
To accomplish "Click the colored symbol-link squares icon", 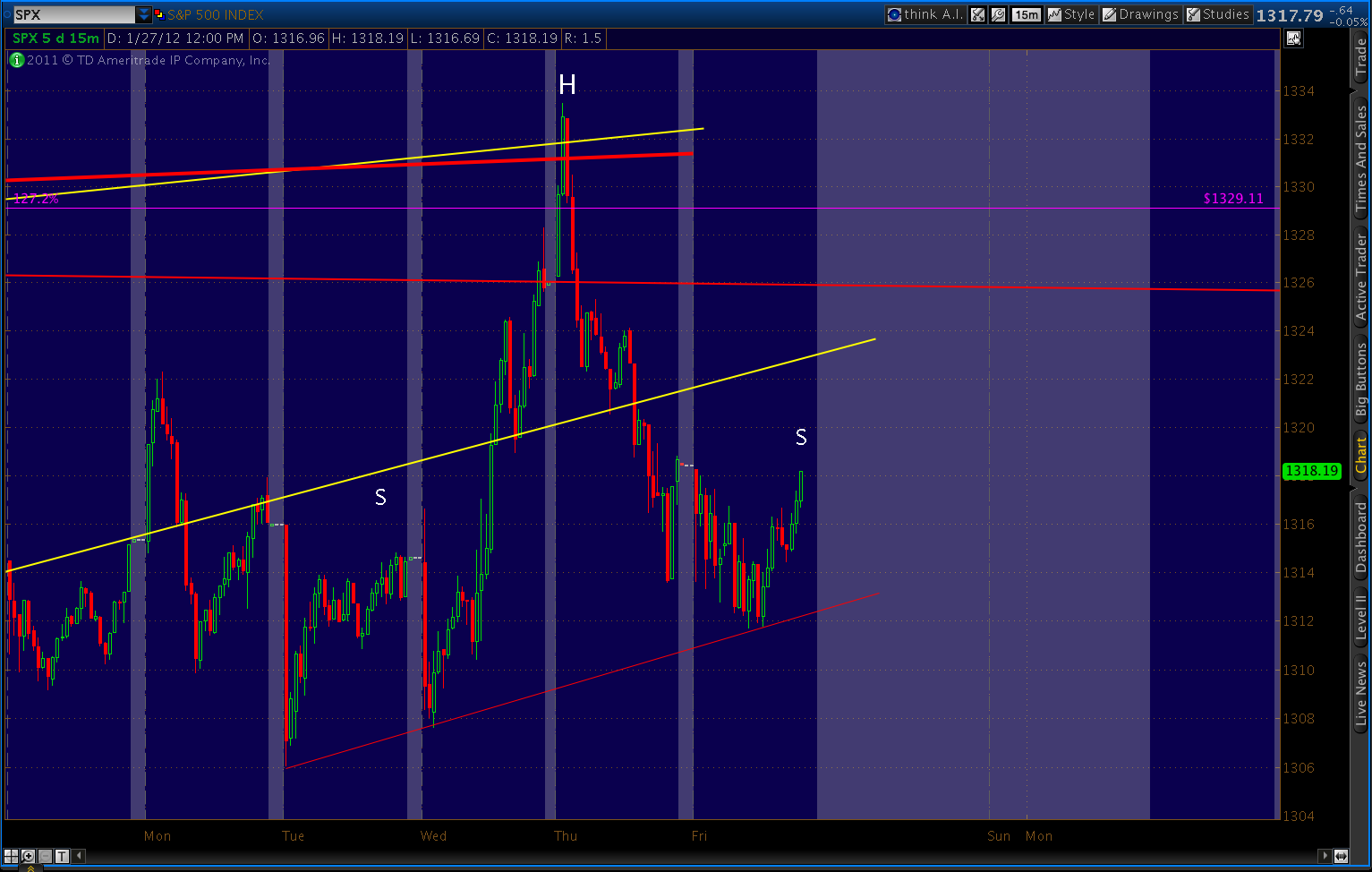I will point(159,14).
